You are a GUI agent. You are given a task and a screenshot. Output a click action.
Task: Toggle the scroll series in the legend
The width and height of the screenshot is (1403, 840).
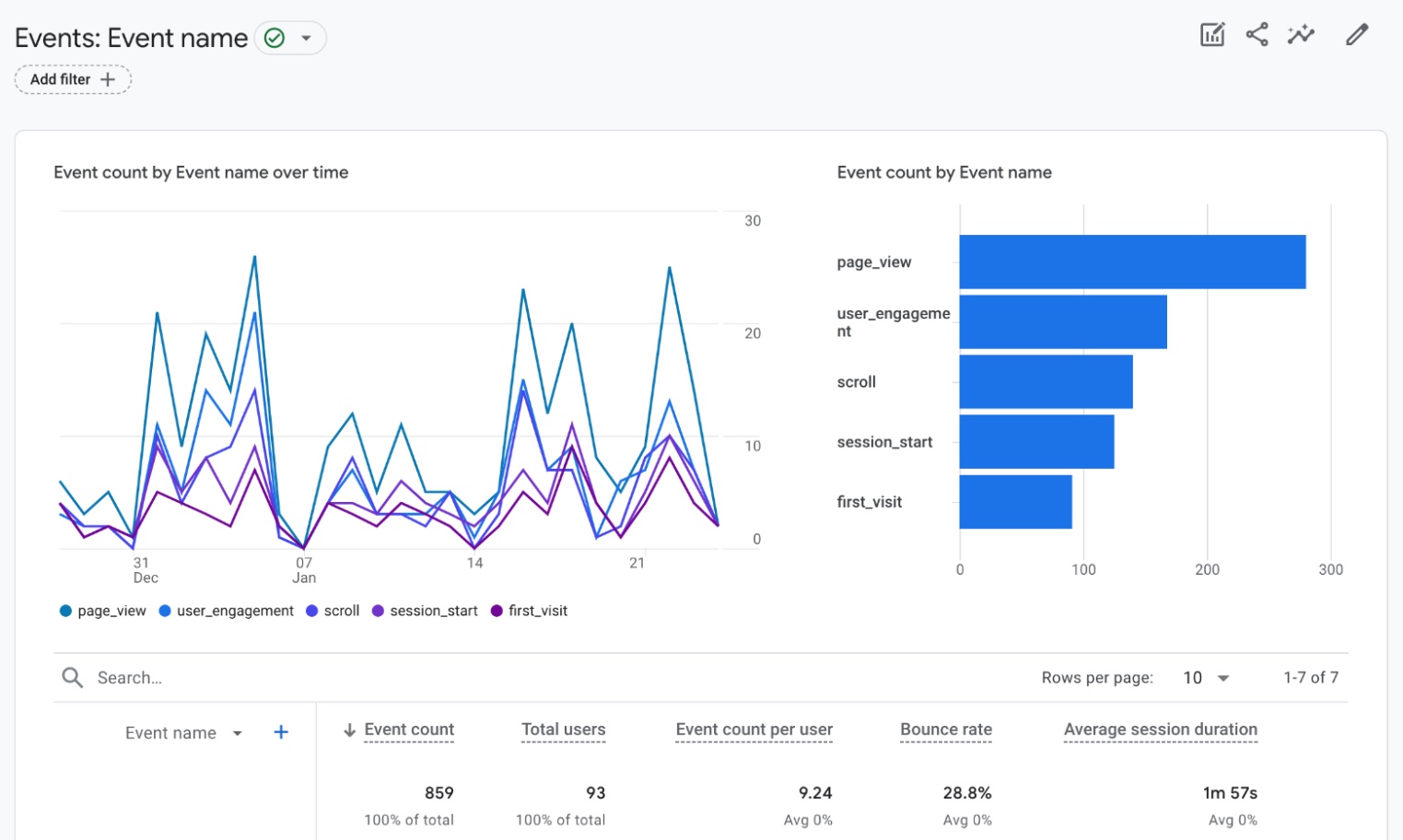(332, 610)
